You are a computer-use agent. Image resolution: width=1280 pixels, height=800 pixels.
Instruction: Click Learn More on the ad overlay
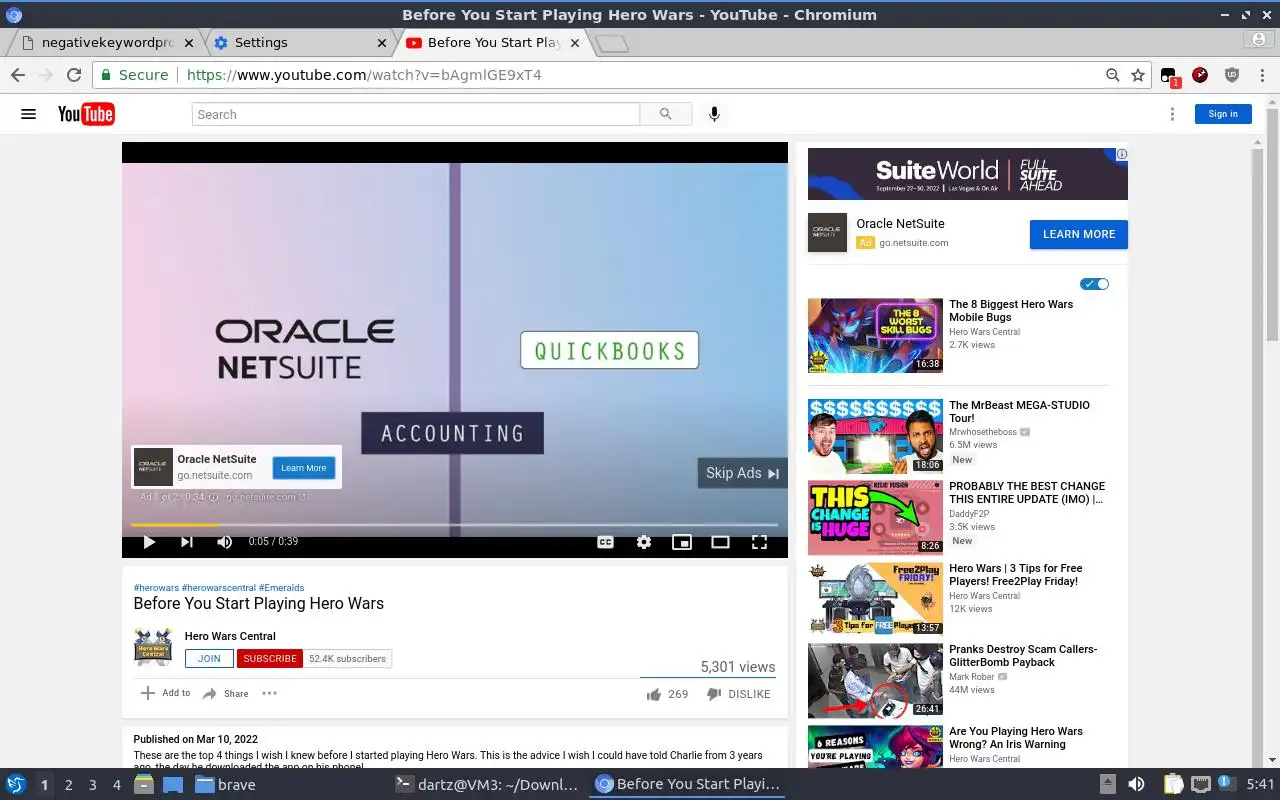(303, 468)
